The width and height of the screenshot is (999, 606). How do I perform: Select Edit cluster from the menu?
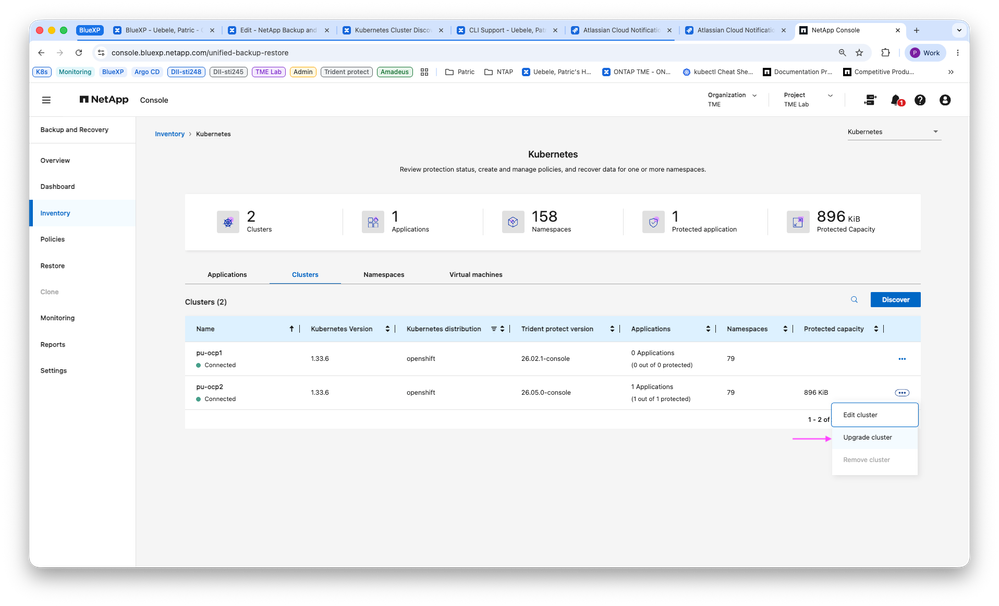coord(875,415)
